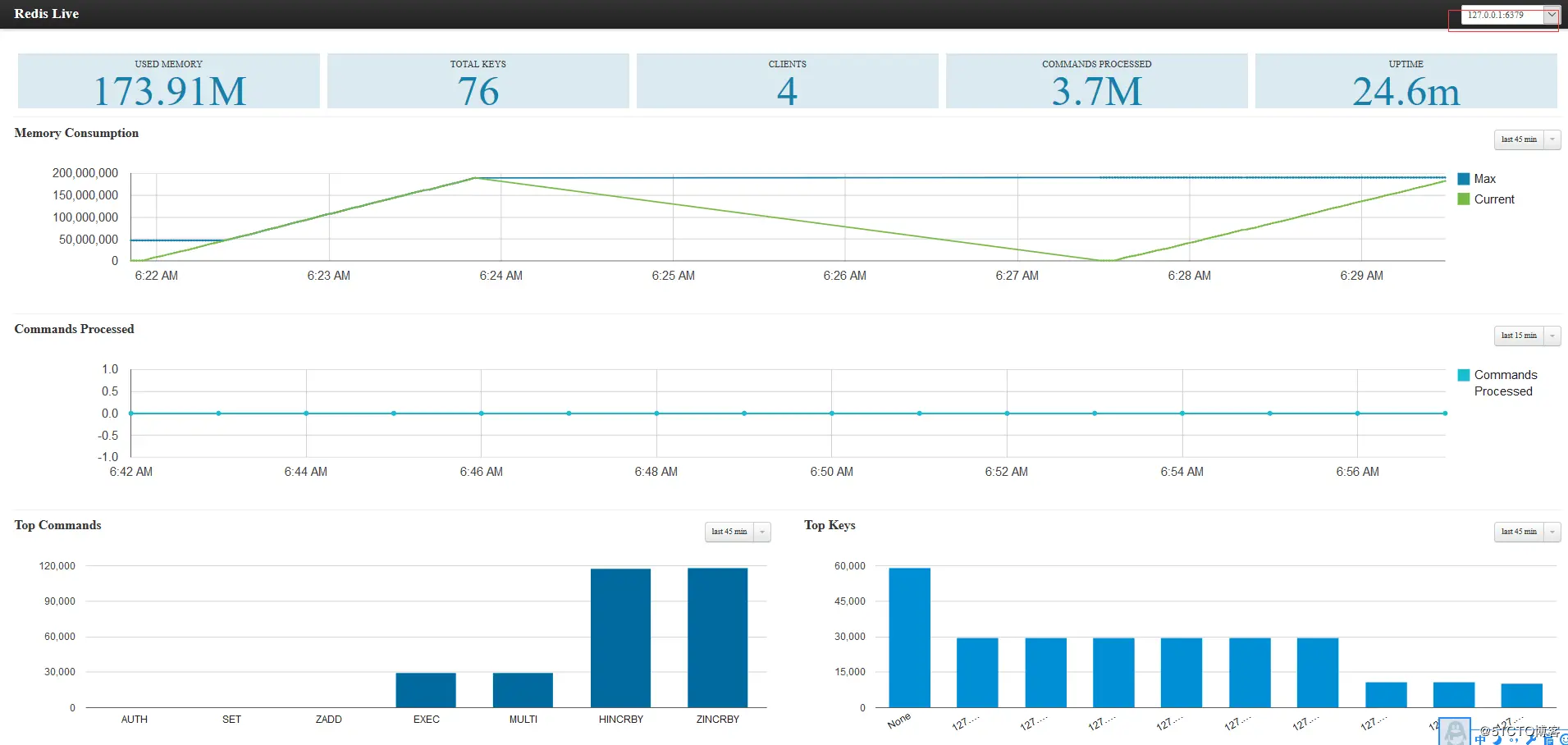Click the Current legend label
The image size is (1568, 745).
(x=1494, y=199)
